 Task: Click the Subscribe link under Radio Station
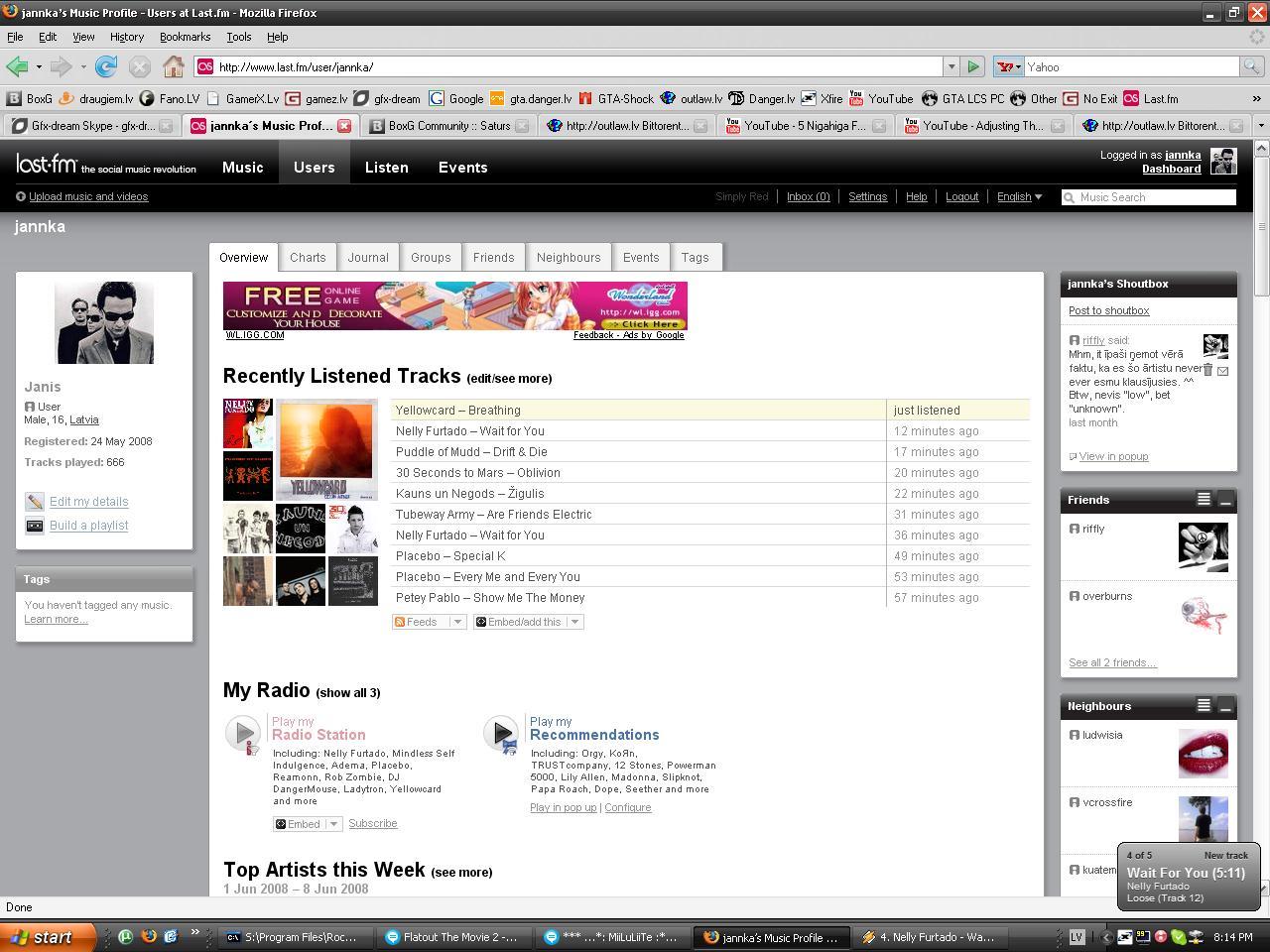point(372,823)
